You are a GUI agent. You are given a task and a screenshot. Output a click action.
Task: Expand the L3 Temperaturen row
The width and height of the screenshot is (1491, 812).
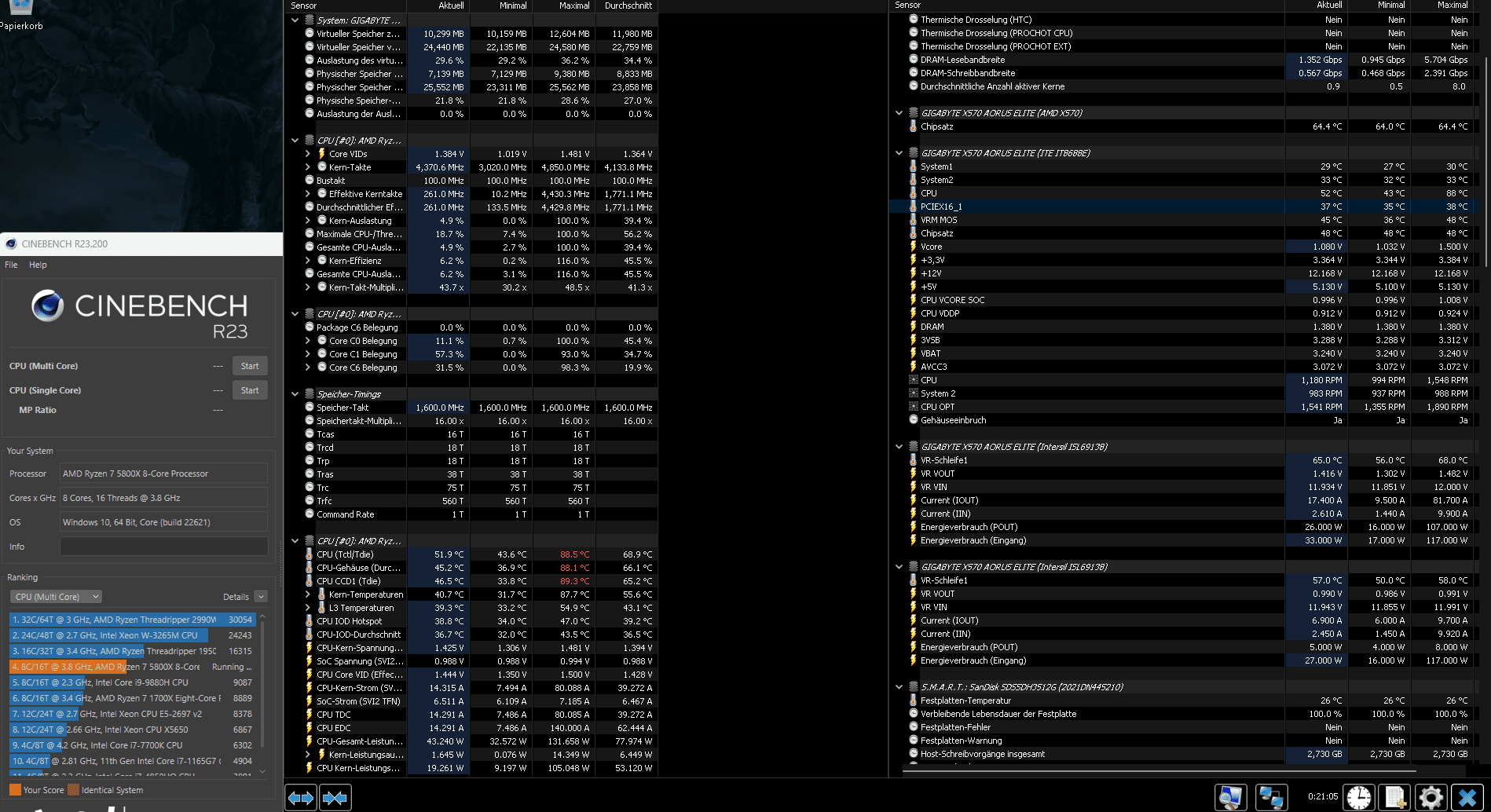[308, 608]
